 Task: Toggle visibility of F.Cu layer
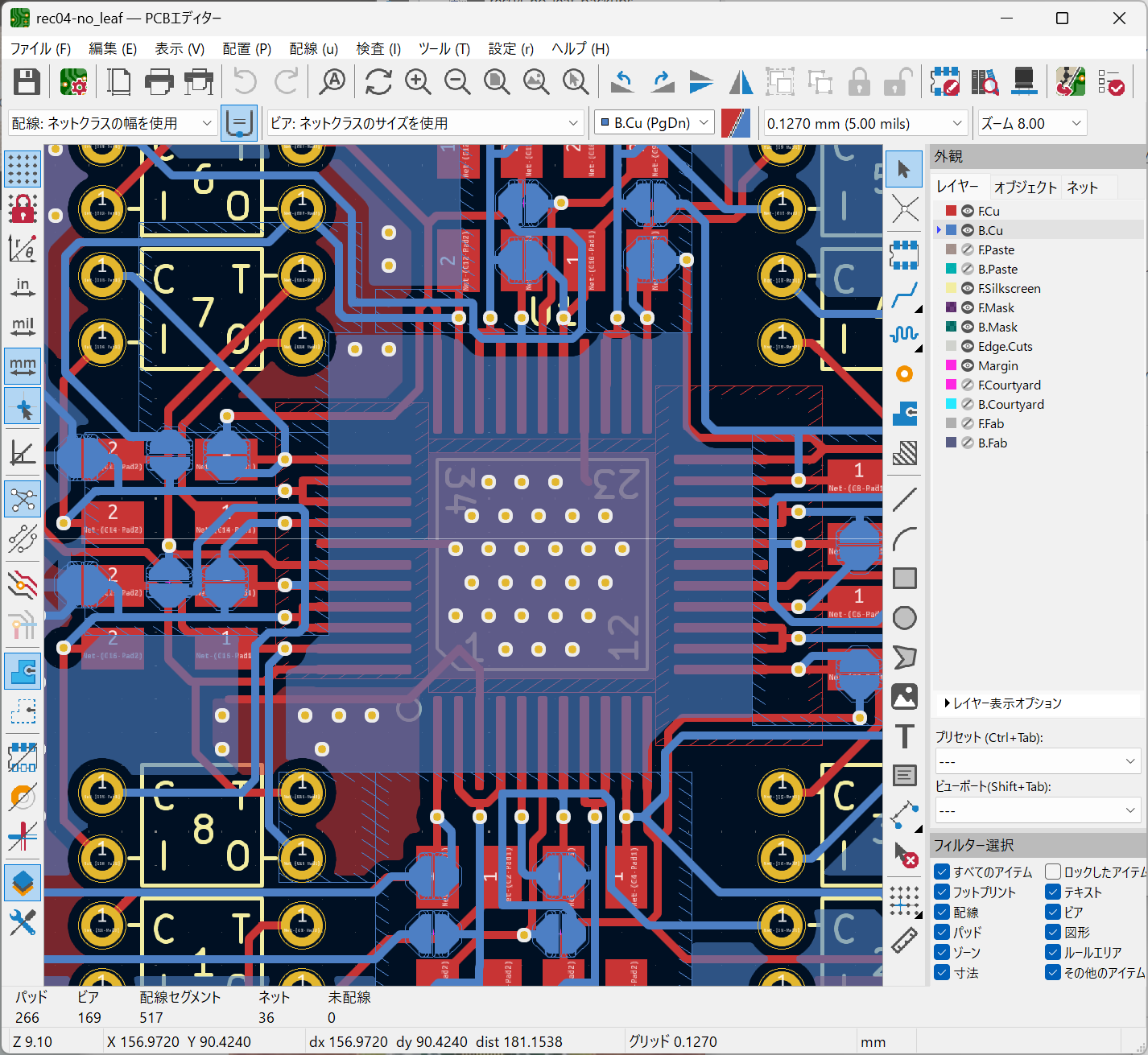[968, 211]
